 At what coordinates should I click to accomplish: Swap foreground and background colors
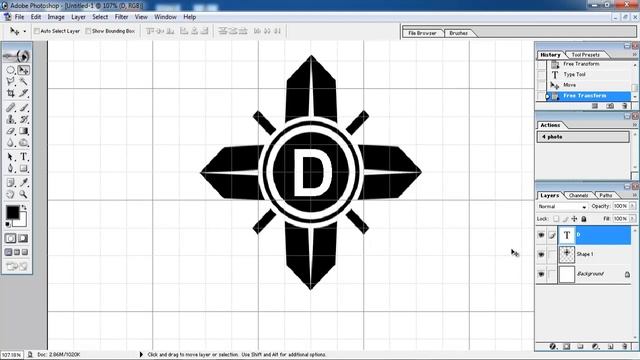(24, 207)
